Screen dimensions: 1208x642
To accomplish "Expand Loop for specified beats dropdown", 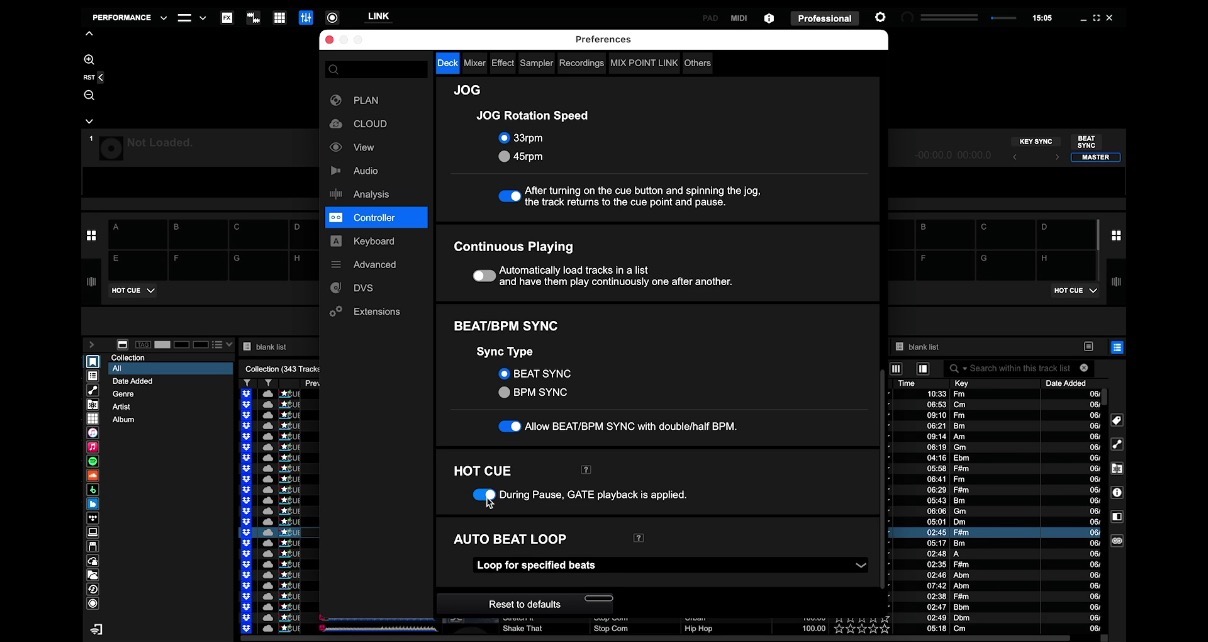I will click(x=671, y=565).
